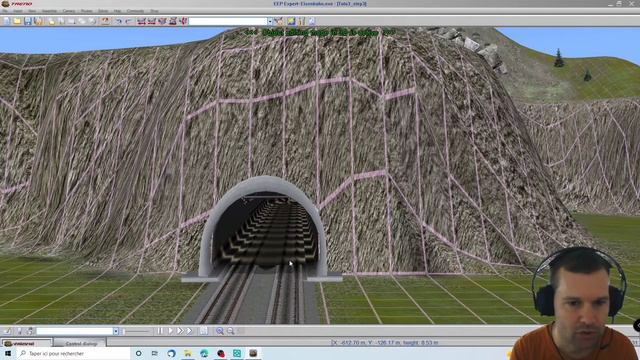Open the toolbar combo box dropdown arrow
Viewport: 640px width, 360px height.
[x=270, y=21]
